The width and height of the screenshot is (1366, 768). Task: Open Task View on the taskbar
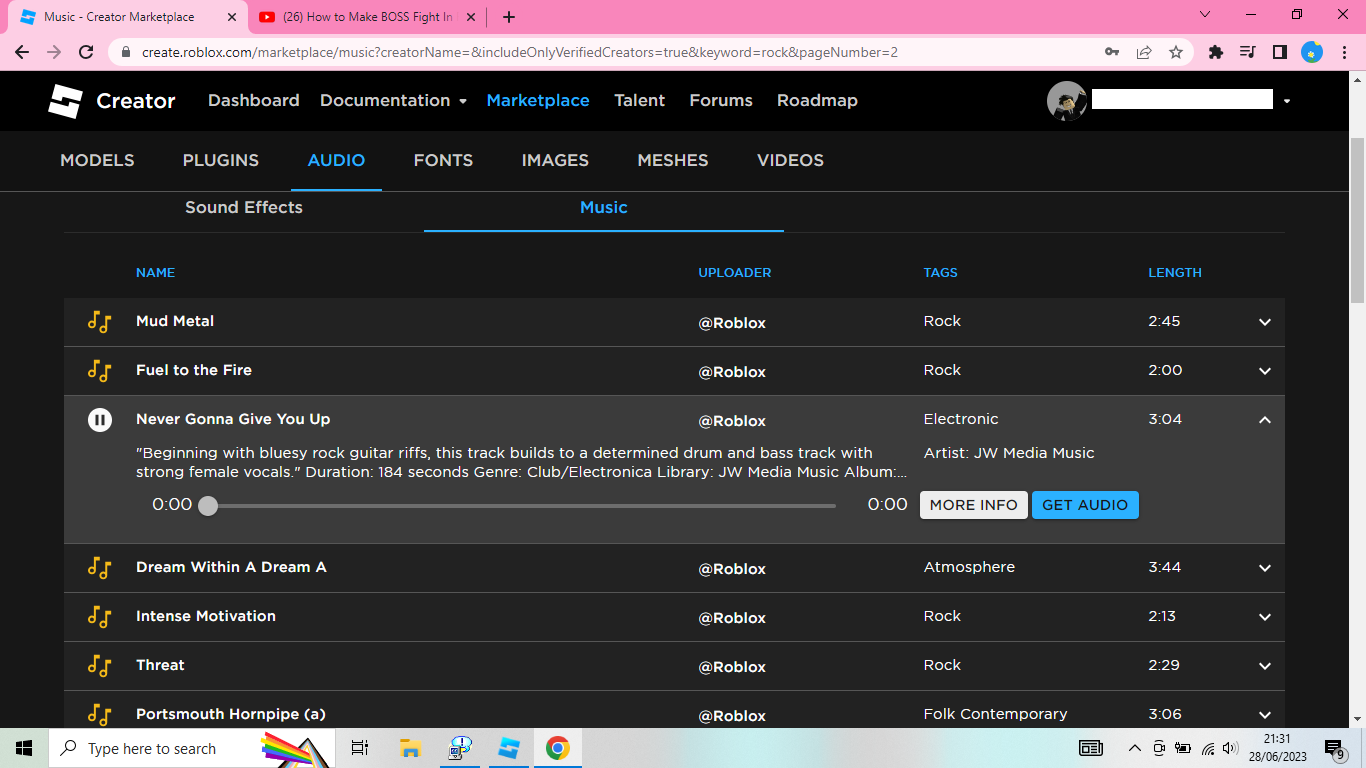coord(360,748)
